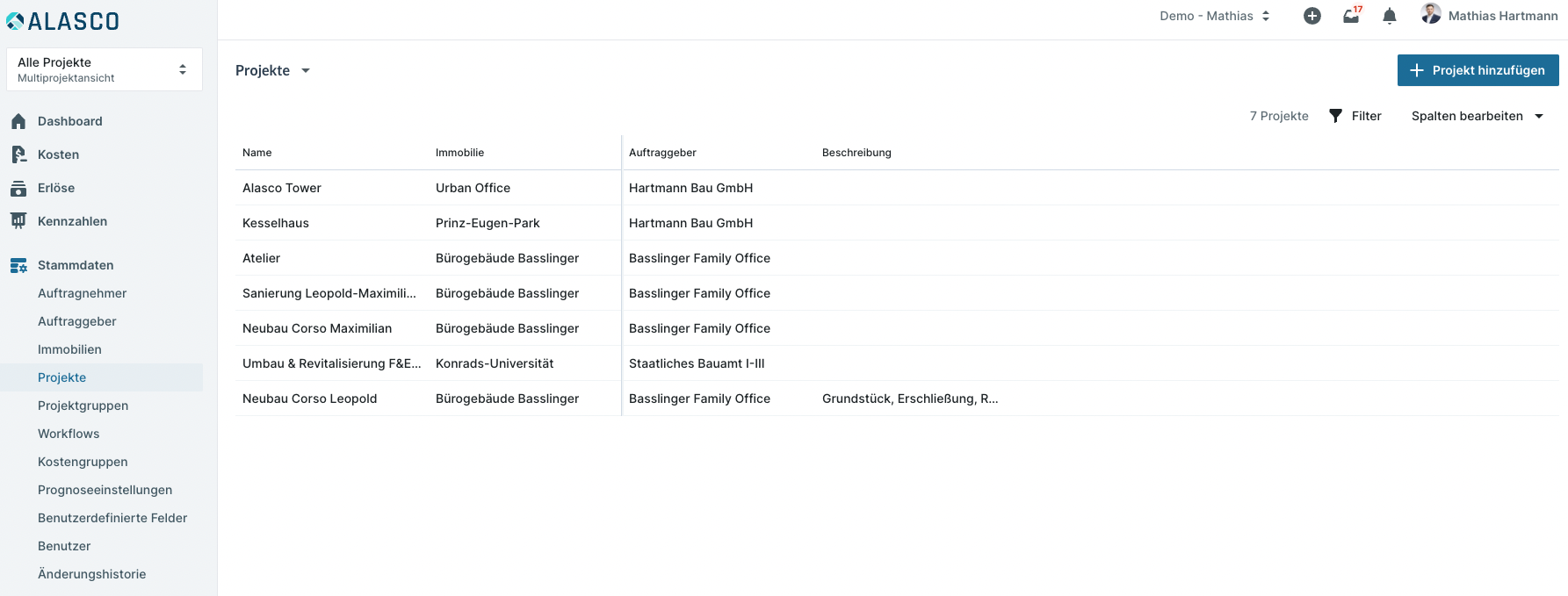
Task: Click the 7 Projekte count label
Action: (1279, 116)
